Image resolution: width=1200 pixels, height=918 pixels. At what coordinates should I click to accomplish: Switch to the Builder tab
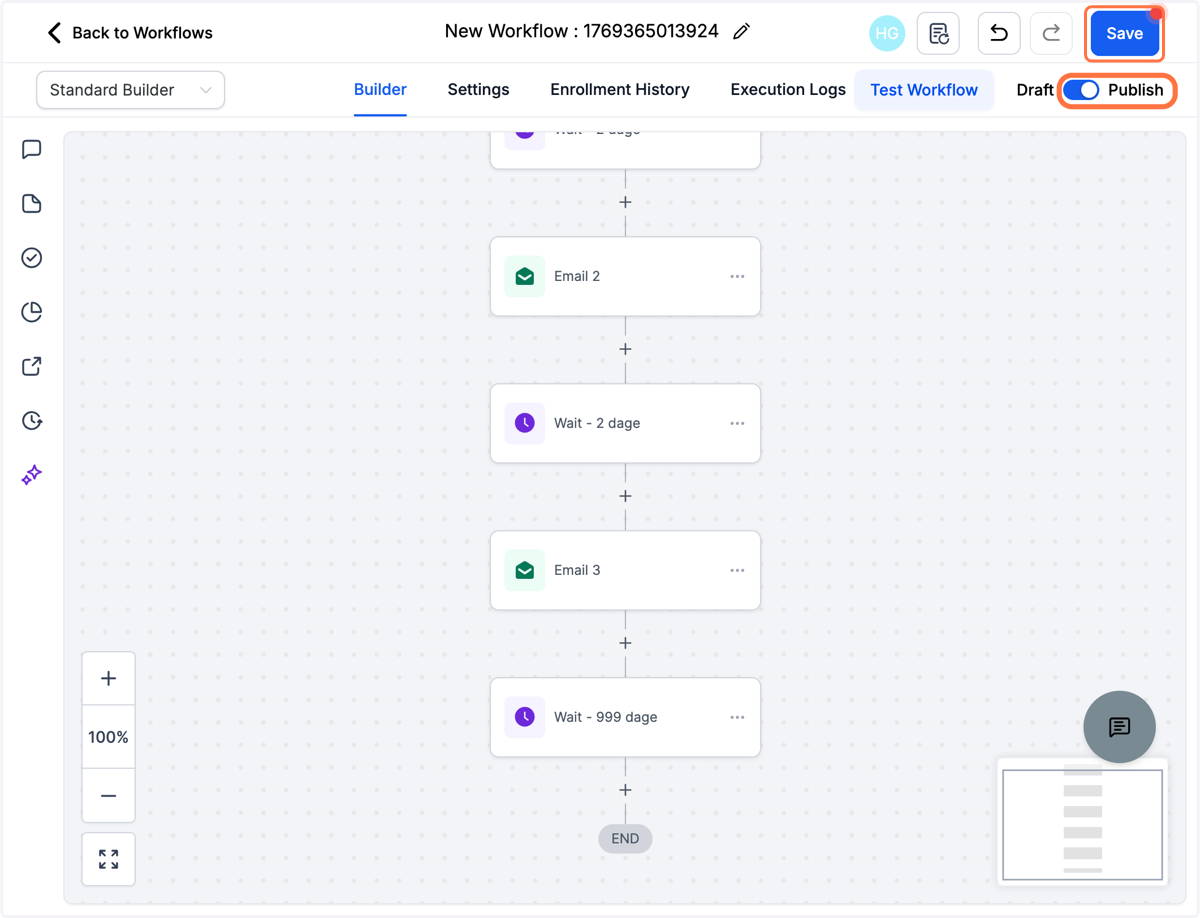pyautogui.click(x=380, y=90)
